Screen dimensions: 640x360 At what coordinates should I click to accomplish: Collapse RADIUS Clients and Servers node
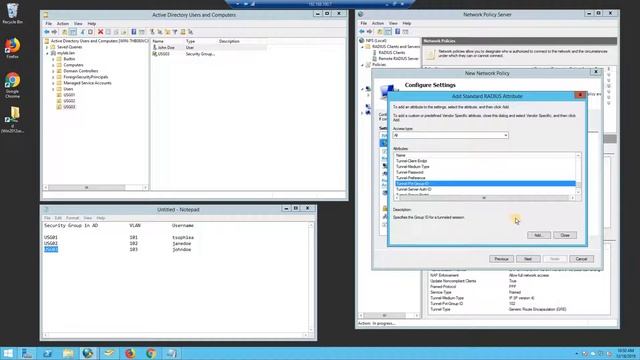(x=362, y=47)
